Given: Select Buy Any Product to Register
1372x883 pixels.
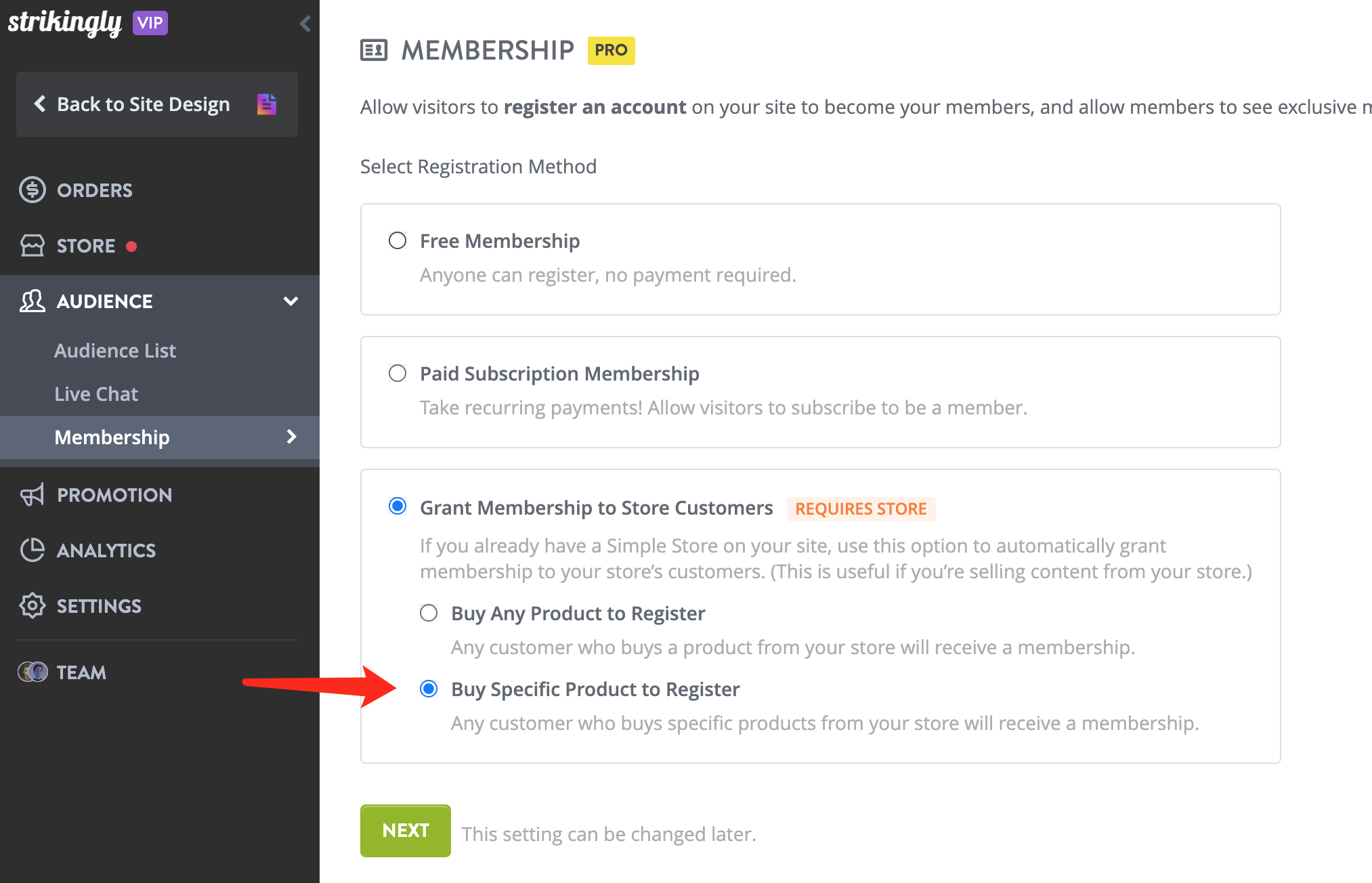Looking at the screenshot, I should 429,613.
